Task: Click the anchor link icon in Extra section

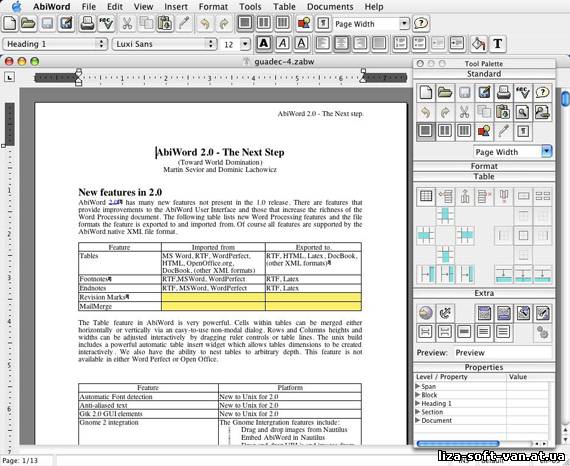Action: 445,313
